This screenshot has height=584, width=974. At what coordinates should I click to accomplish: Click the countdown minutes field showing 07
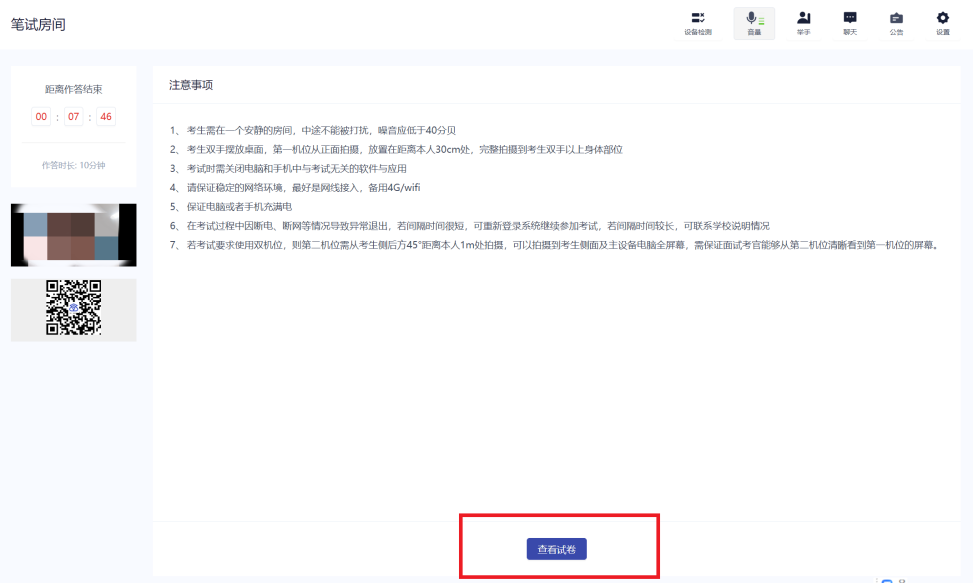pos(73,116)
